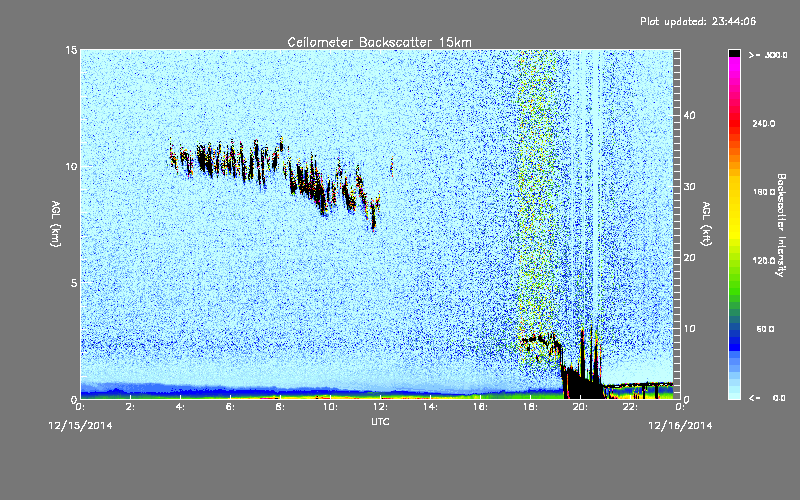
Task: Click the black top of the colorbar
Action: pos(734,53)
